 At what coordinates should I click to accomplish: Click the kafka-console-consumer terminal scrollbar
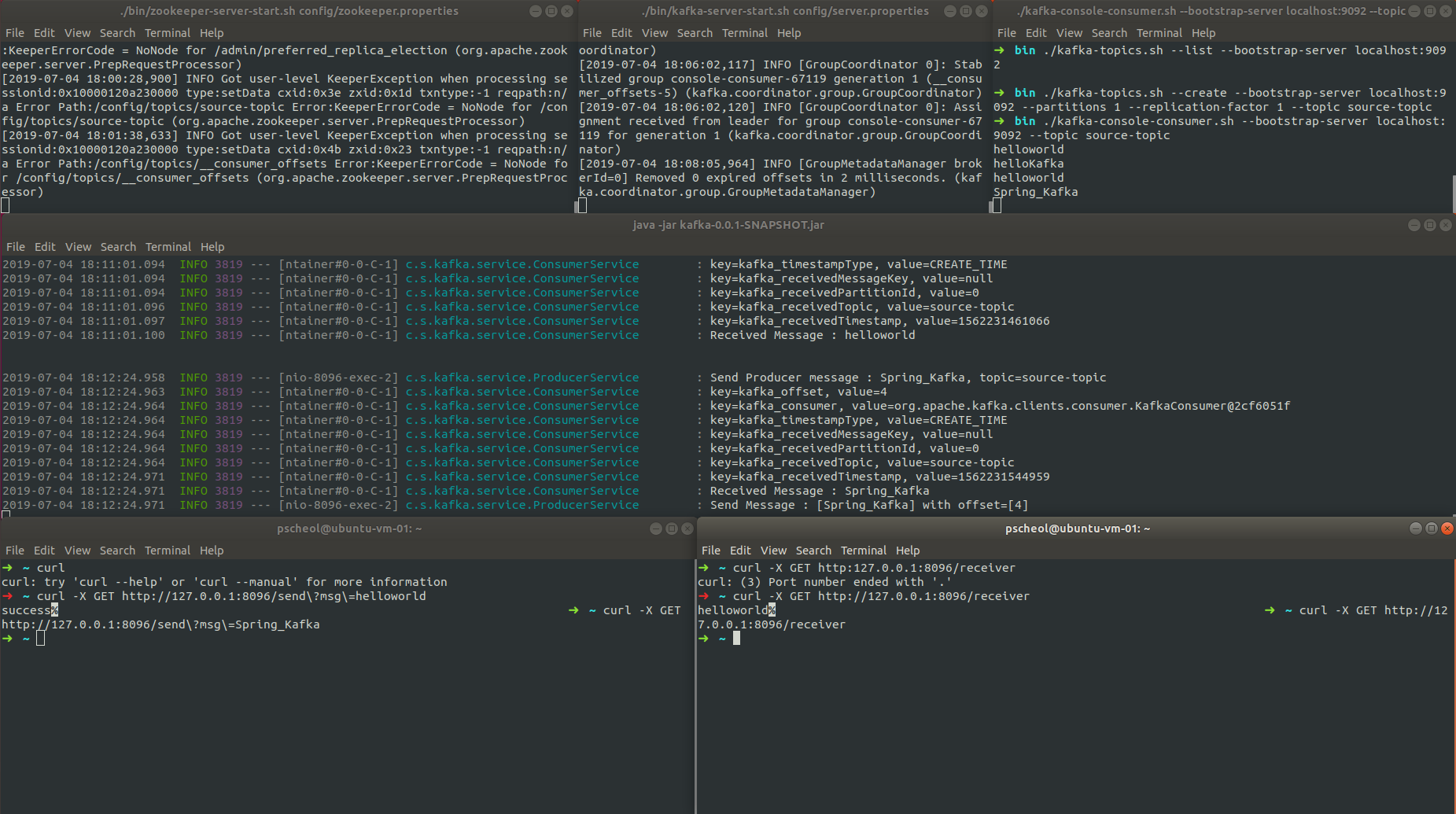click(1454, 193)
